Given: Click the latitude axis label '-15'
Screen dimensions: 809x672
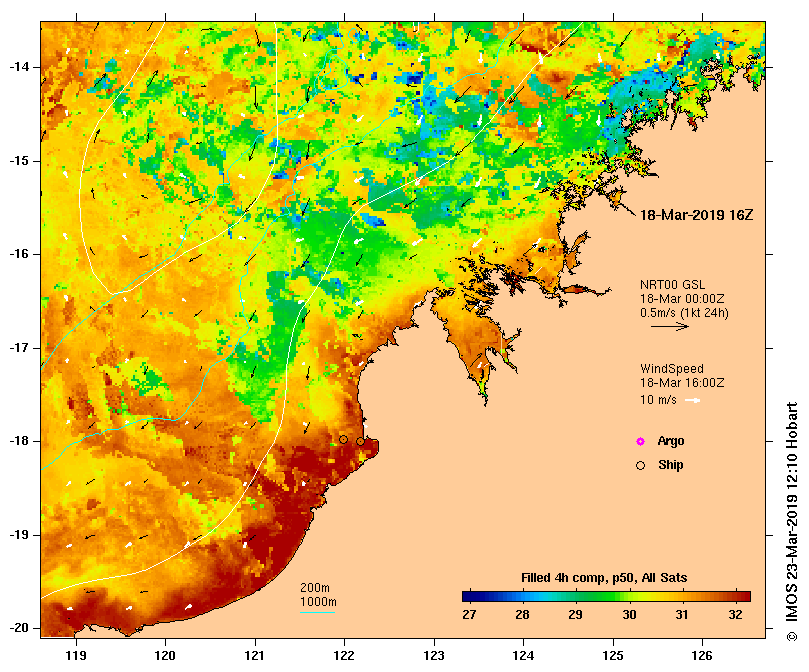Looking at the screenshot, I should click(19, 161).
